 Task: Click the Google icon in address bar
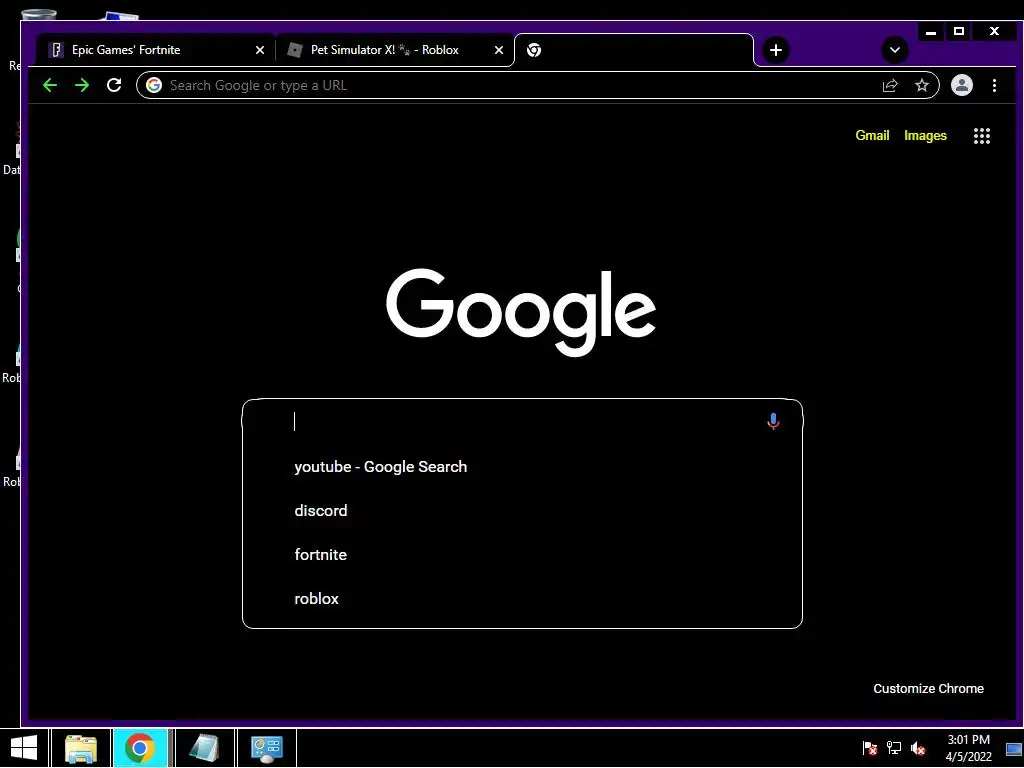[x=154, y=85]
